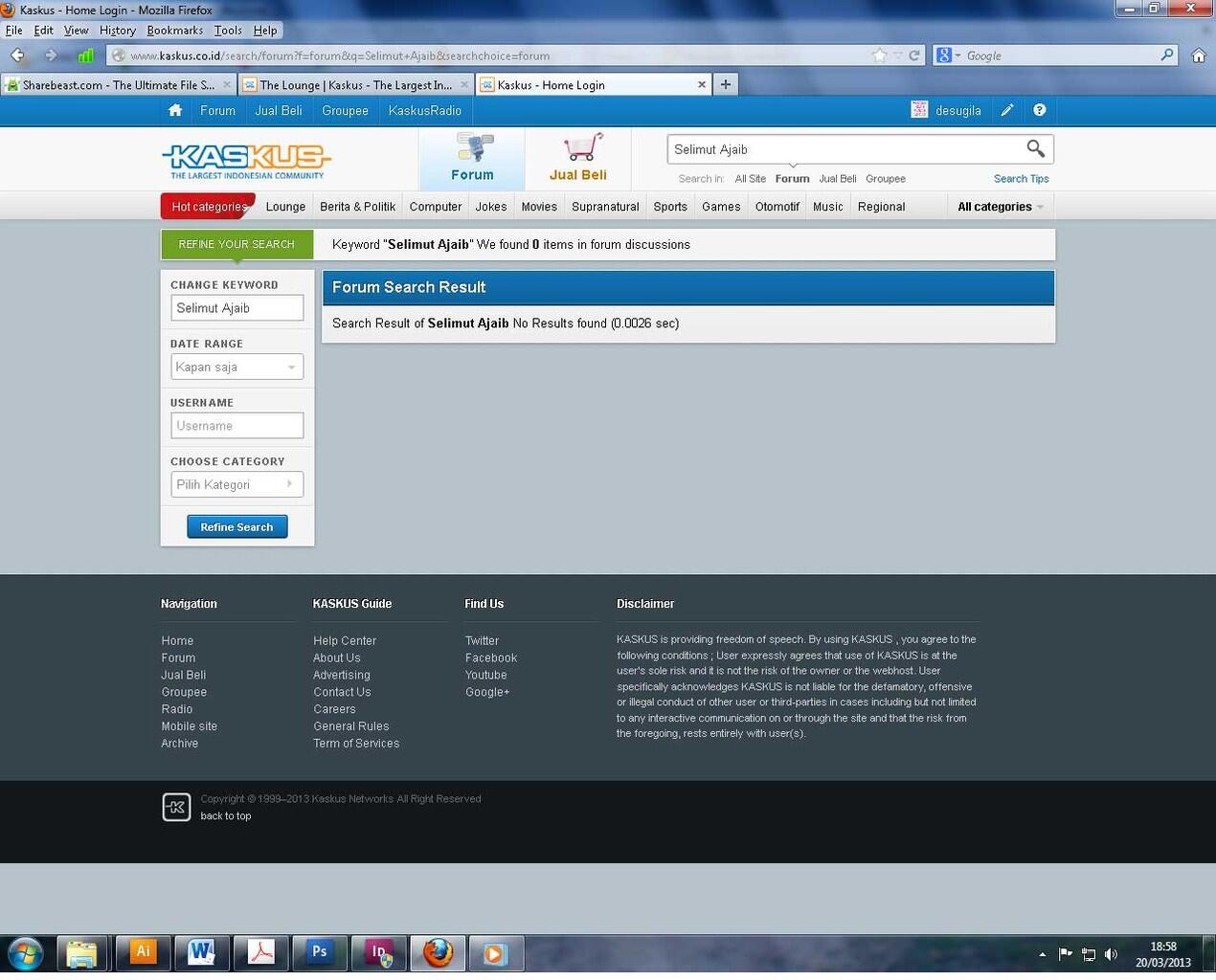
Task: Click the Firefox back arrow button
Action: pos(17,56)
